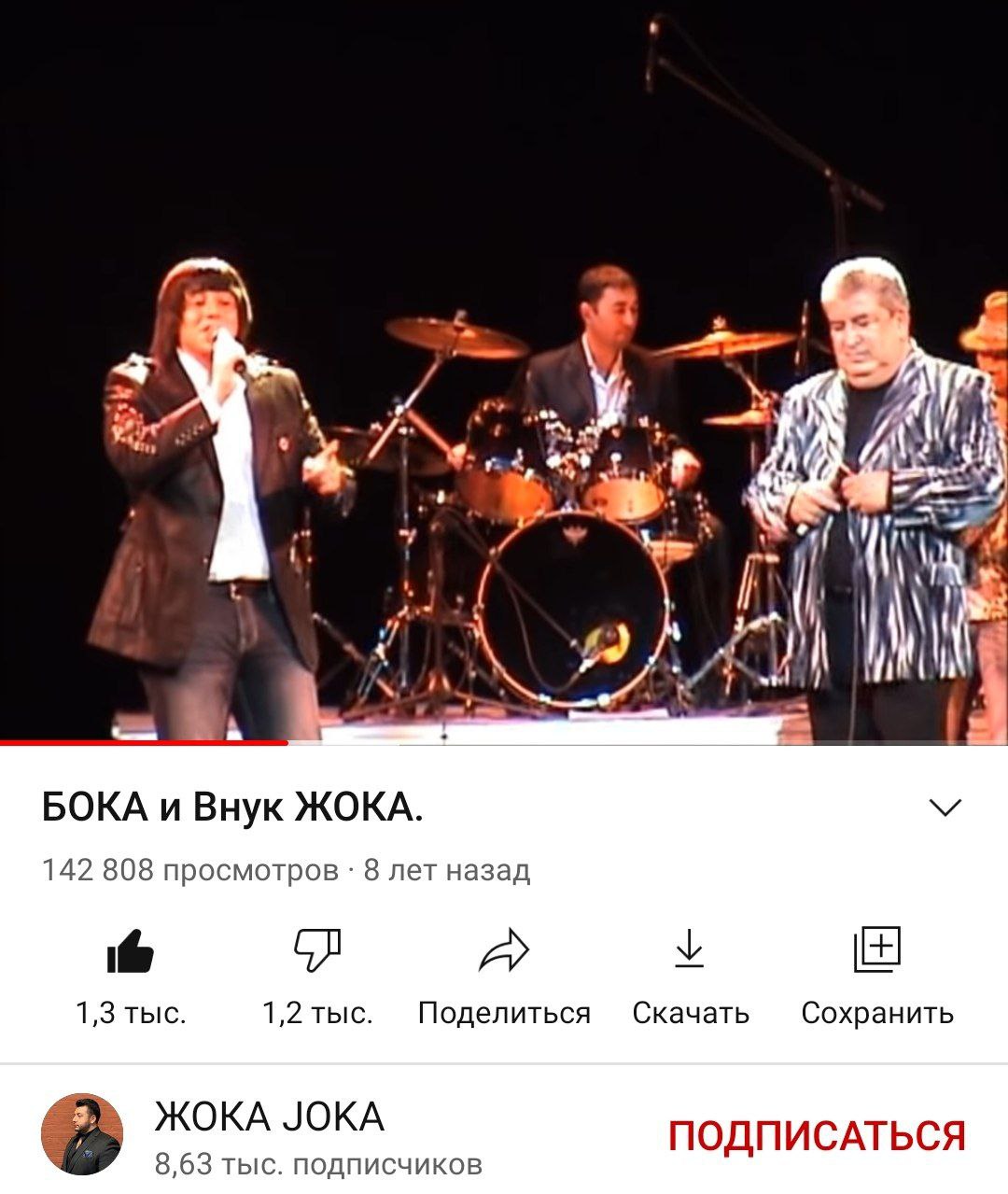Open the ЖОКА JOKA channel avatar
1008x1194 pixels.
coord(82,1134)
